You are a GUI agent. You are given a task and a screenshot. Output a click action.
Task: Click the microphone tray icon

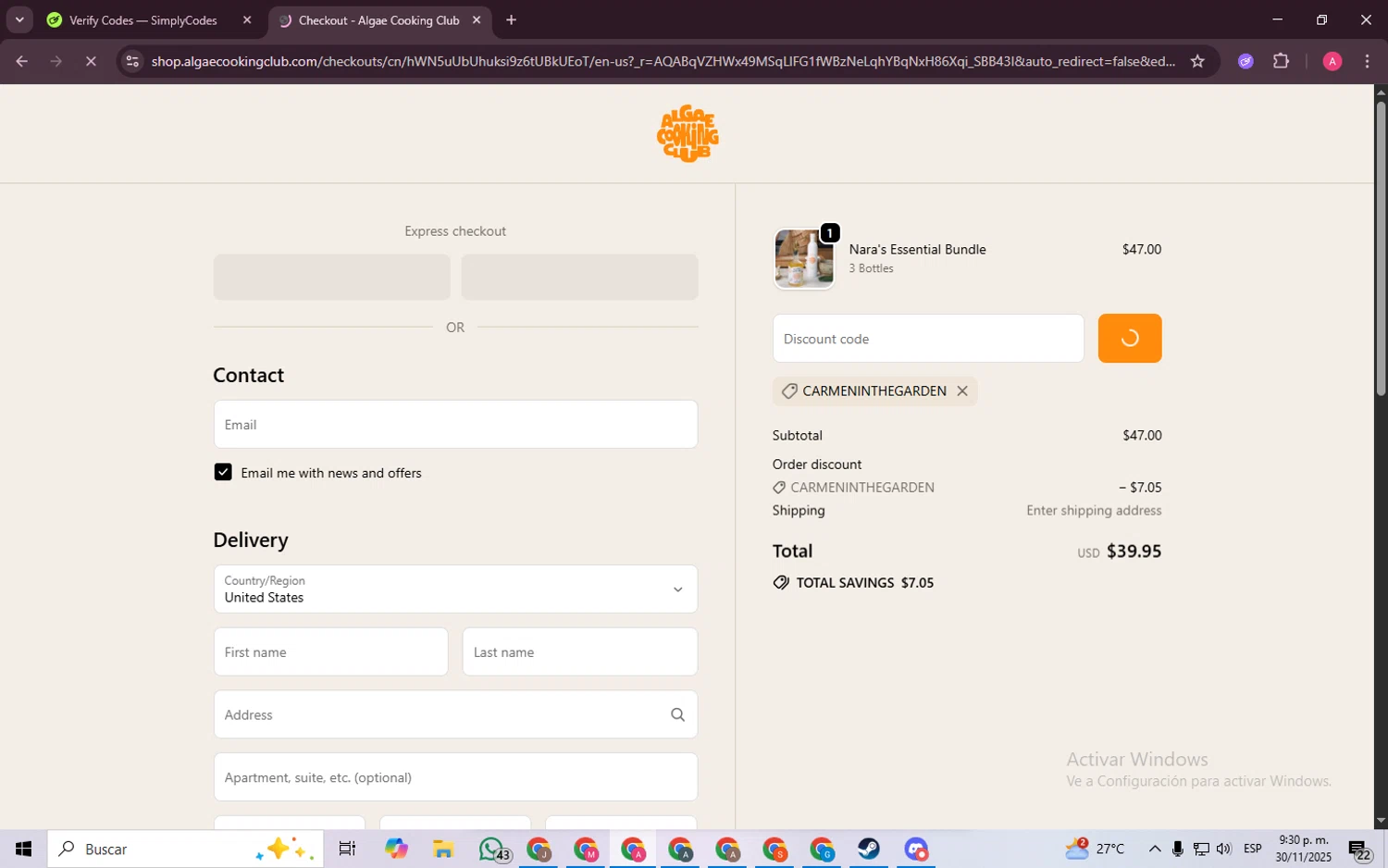click(x=1177, y=849)
